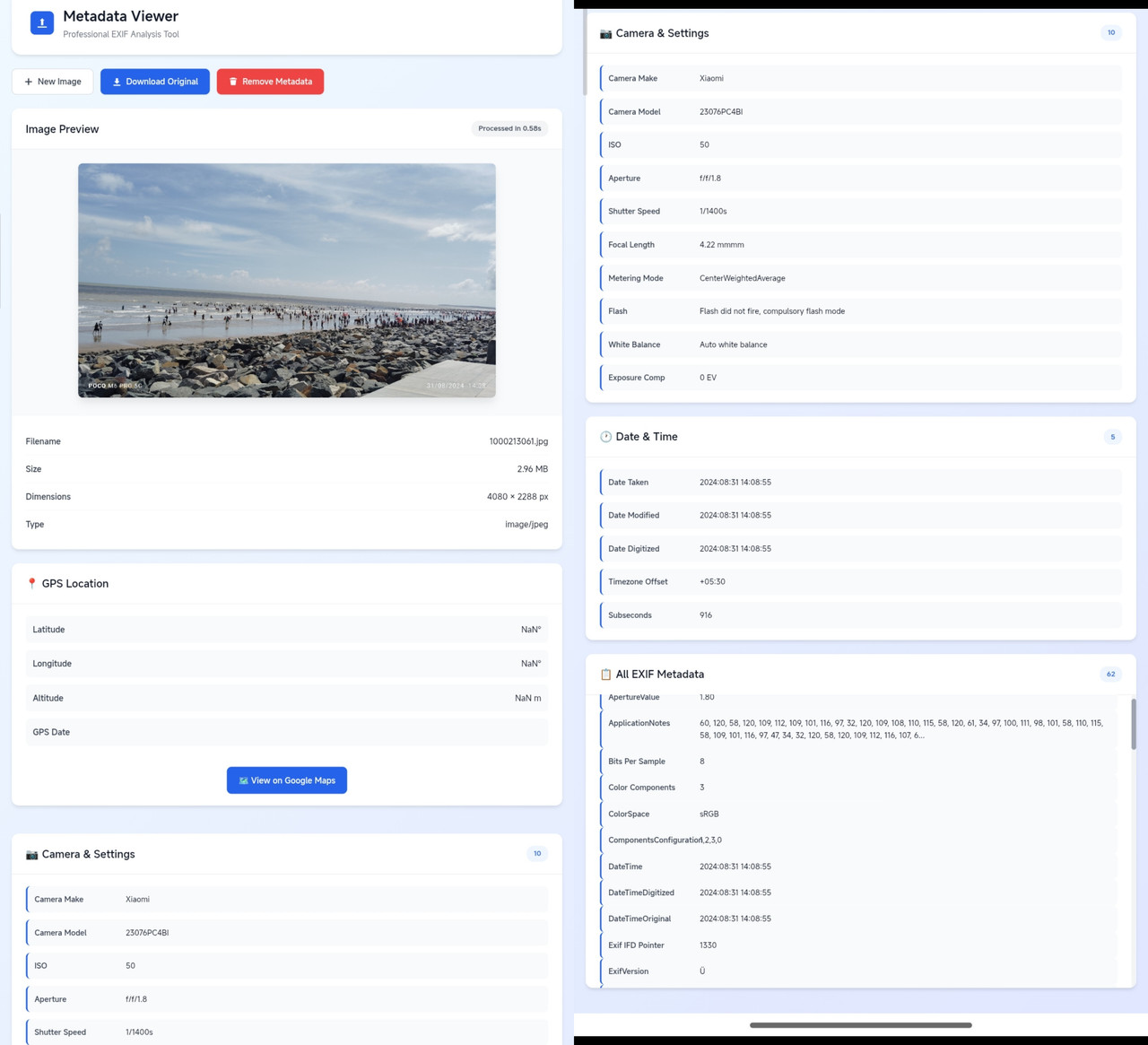Click the Download Original button
This screenshot has width=1148, height=1045.
[x=155, y=82]
